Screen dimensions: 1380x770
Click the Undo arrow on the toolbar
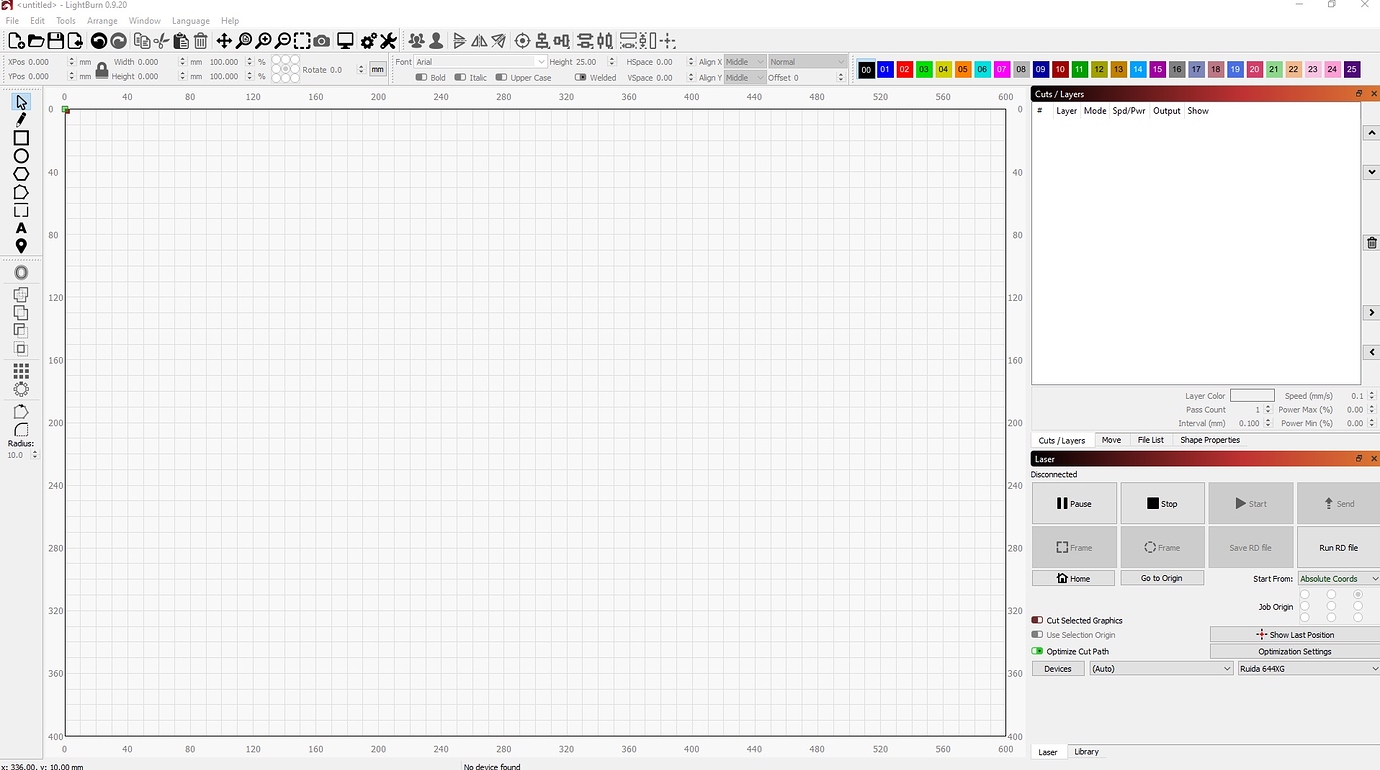(x=98, y=40)
